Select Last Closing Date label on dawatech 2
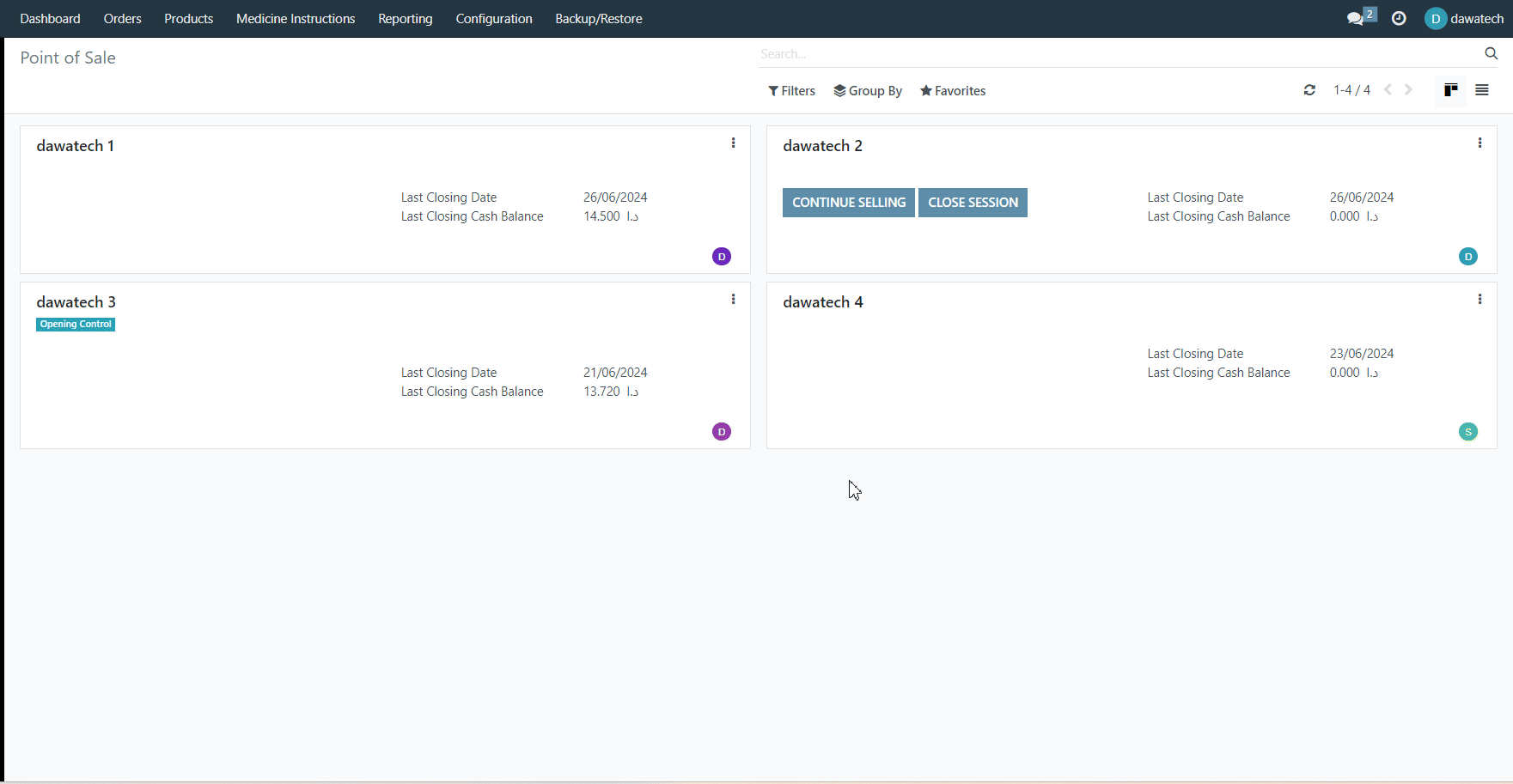Screen dimensions: 1513x784 1195,198
